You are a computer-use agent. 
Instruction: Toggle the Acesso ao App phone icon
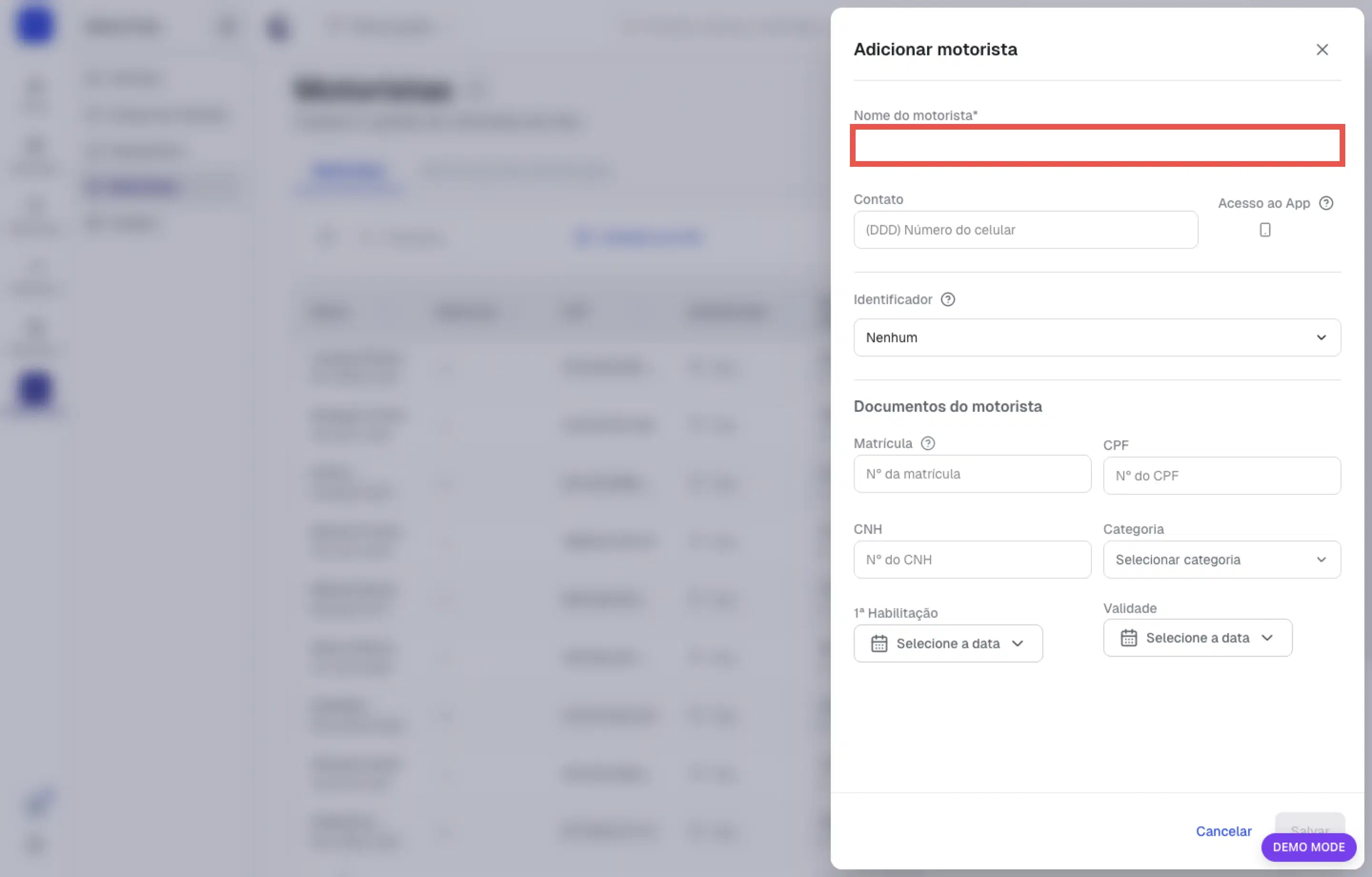pyautogui.click(x=1264, y=230)
